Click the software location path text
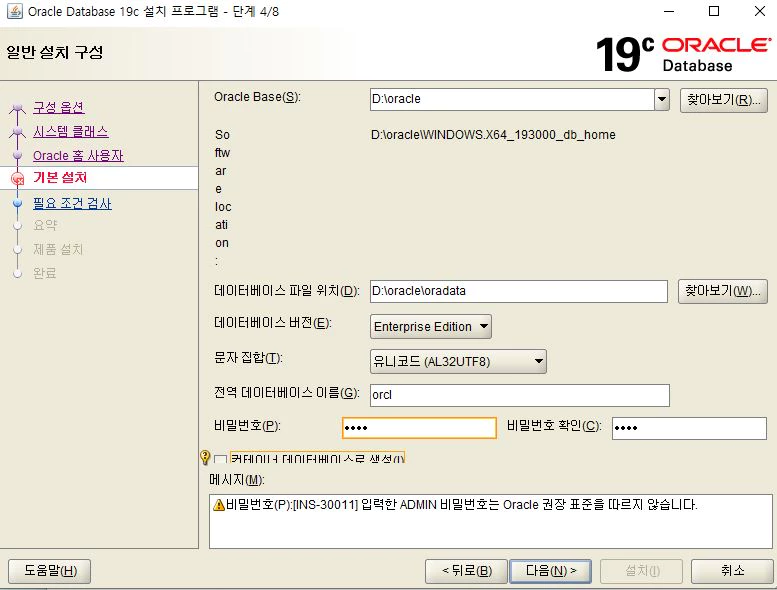This screenshot has height=590, width=777. click(x=493, y=135)
